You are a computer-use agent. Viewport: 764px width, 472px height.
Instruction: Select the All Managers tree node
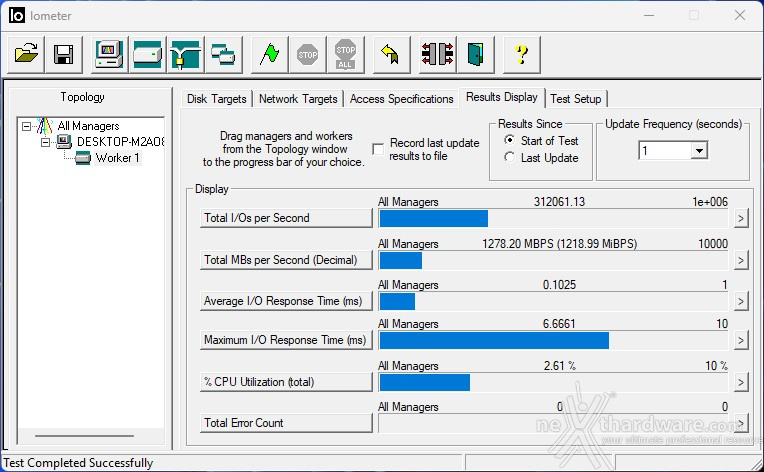(x=88, y=126)
